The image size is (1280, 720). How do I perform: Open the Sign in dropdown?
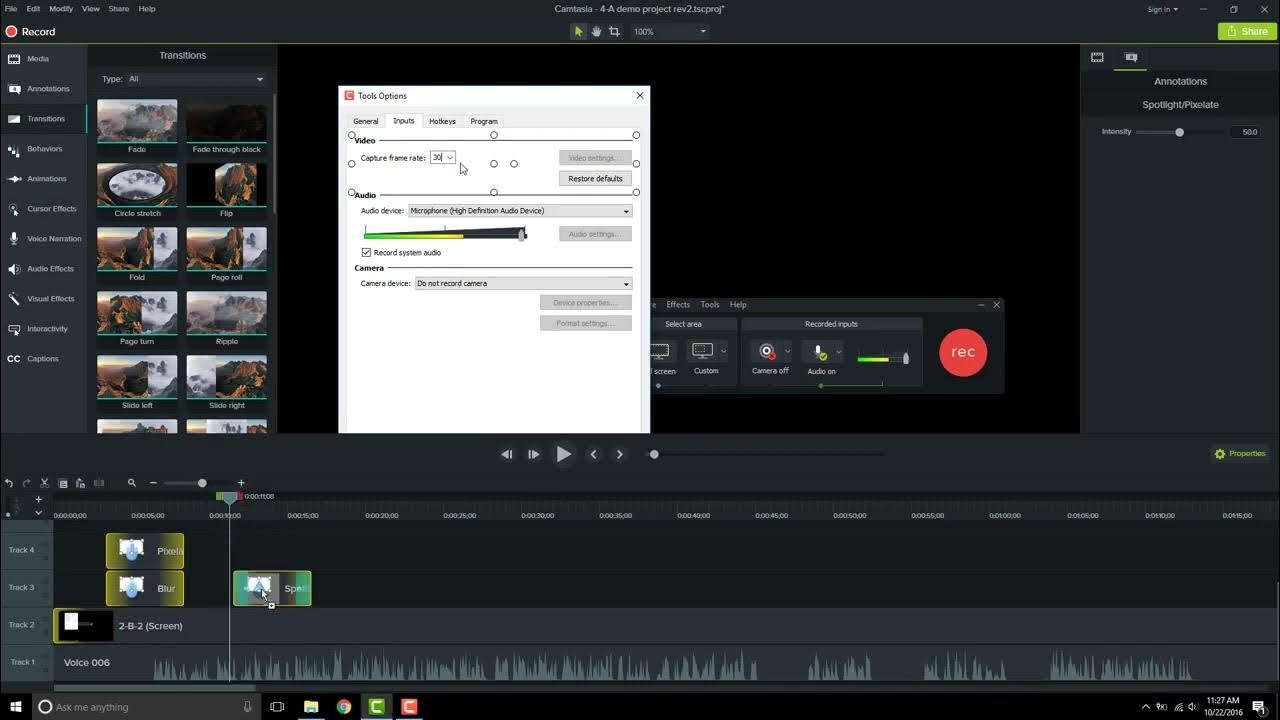(1163, 9)
